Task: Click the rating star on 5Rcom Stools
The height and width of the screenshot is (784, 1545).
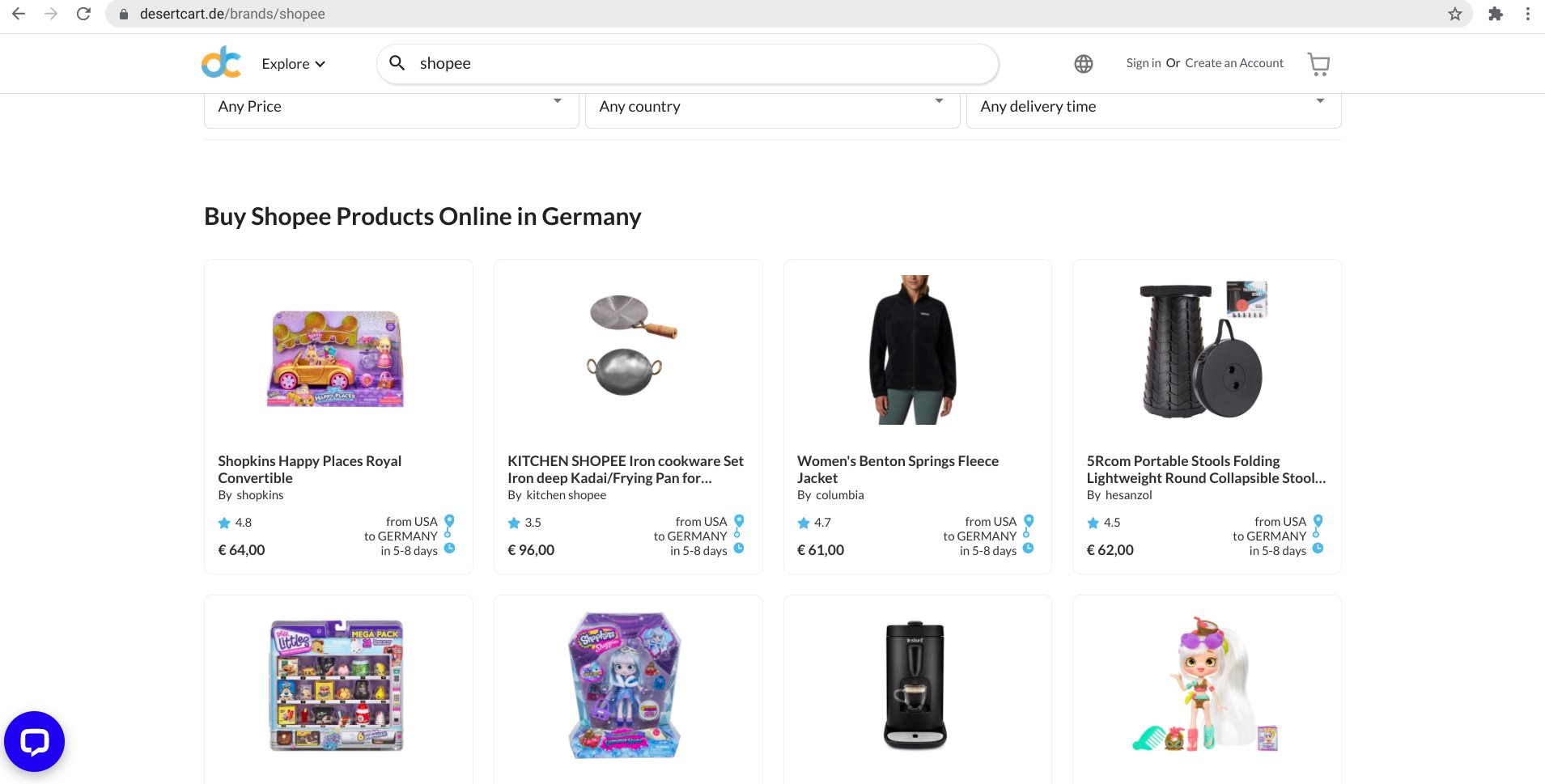Action: [1093, 523]
